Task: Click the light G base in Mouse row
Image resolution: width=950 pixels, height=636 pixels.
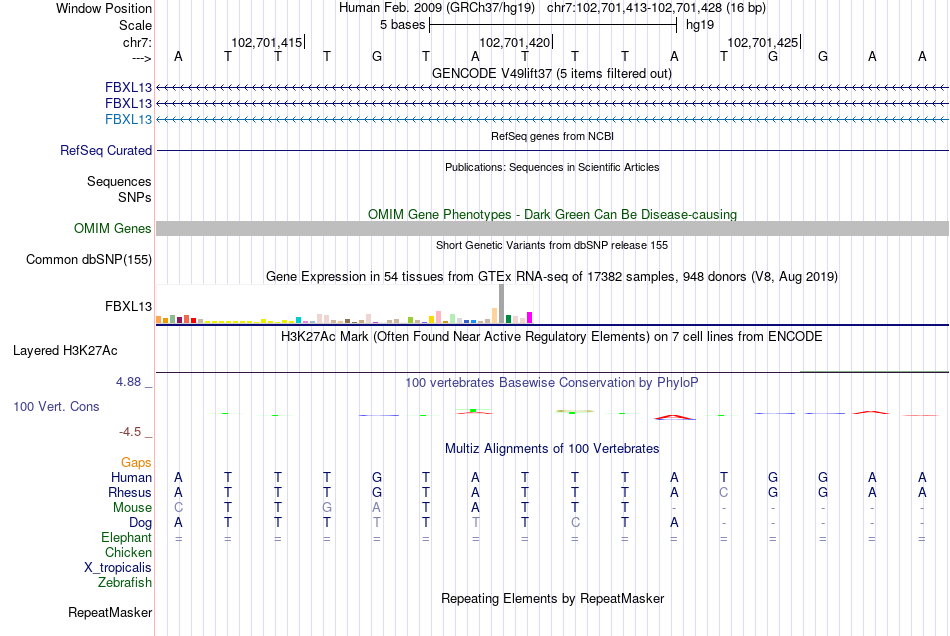Action: pyautogui.click(x=327, y=508)
